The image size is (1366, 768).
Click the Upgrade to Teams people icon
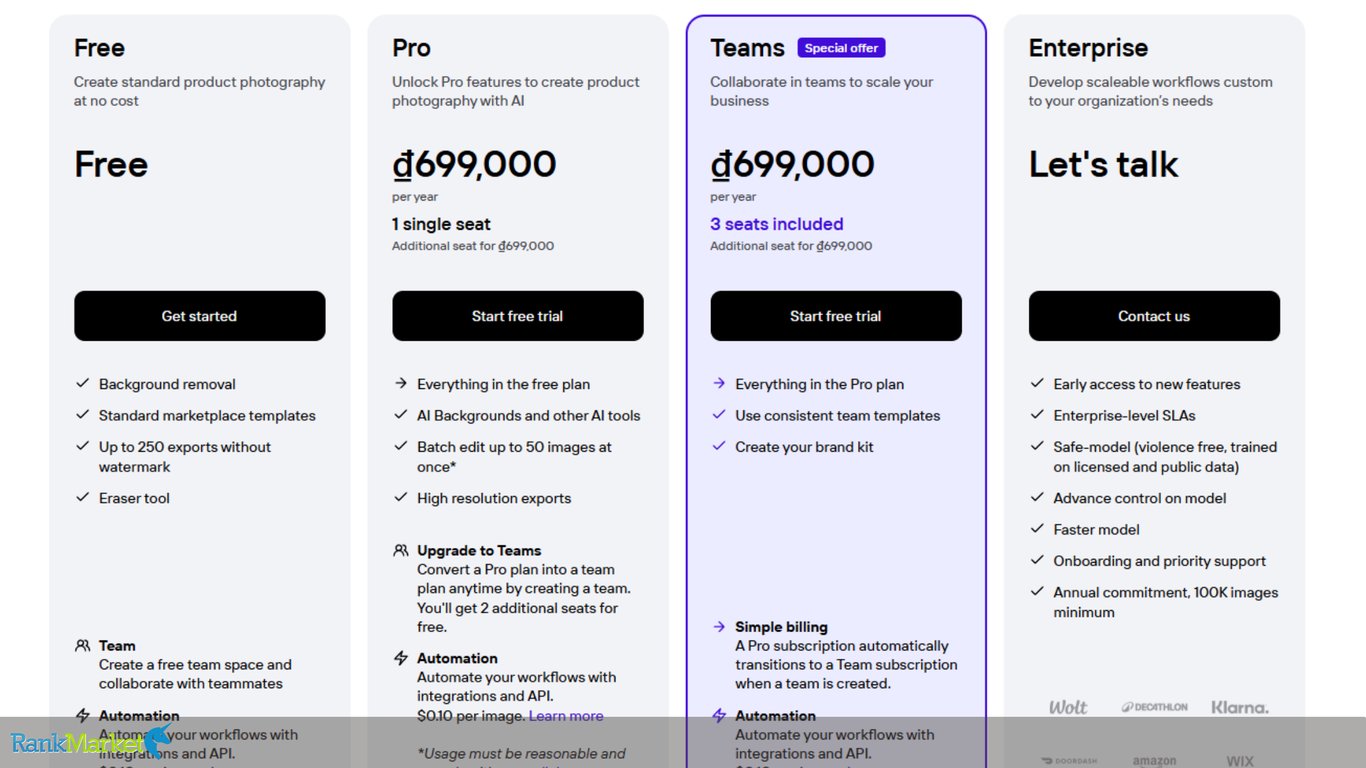401,550
